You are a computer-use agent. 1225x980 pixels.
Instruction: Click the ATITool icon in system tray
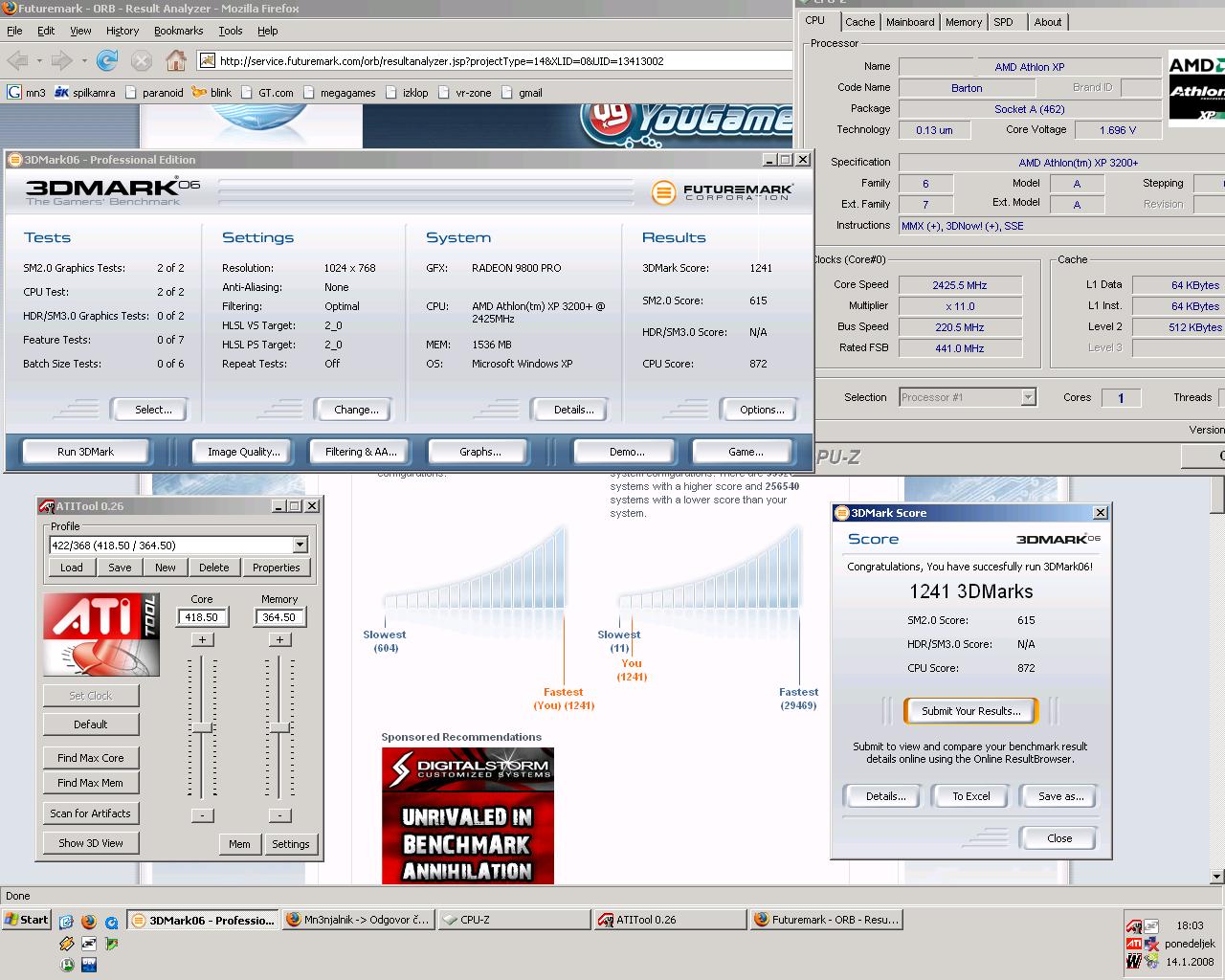click(x=1134, y=925)
